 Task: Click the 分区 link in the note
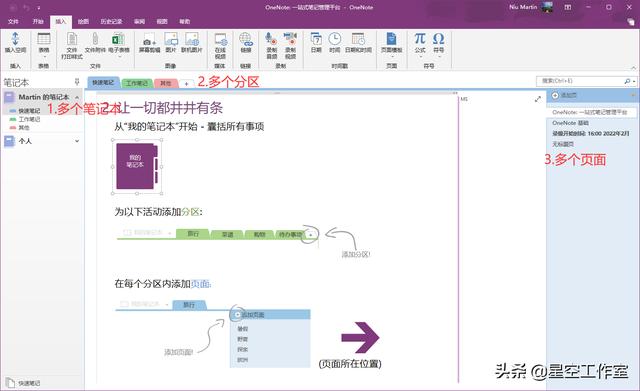pyautogui.click(x=190, y=212)
